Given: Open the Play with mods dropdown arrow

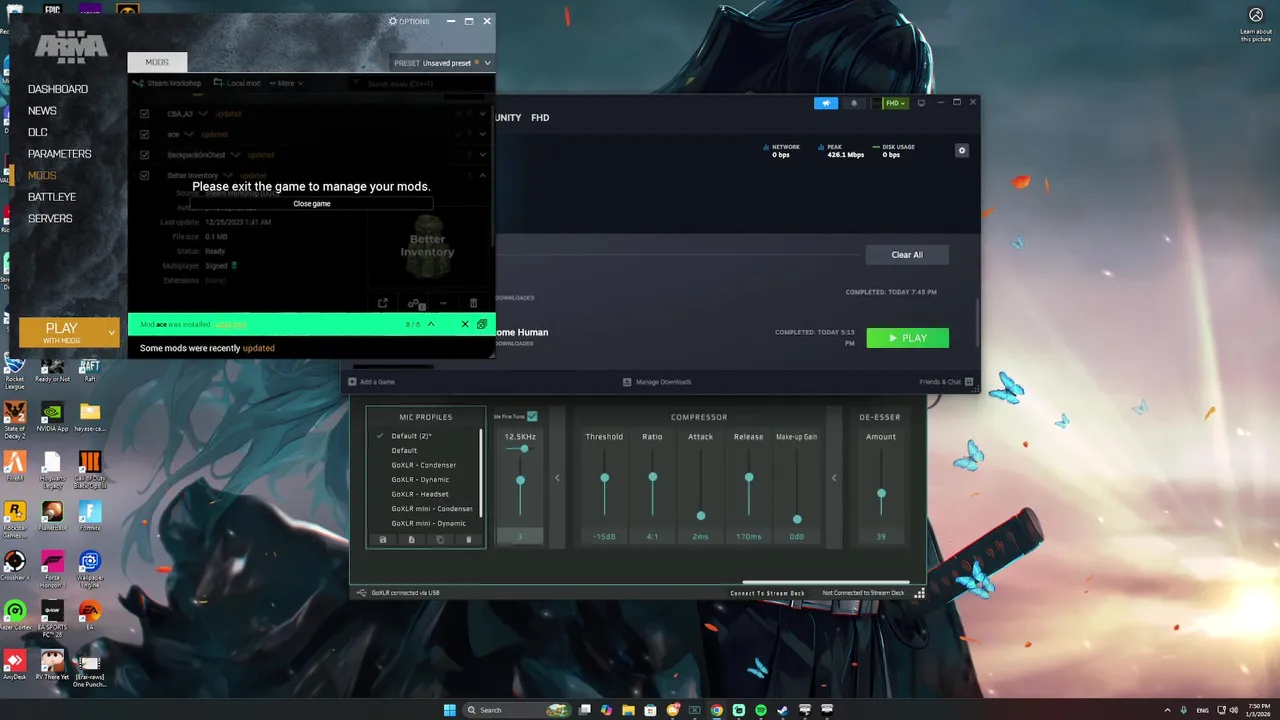Looking at the screenshot, I should click(111, 332).
